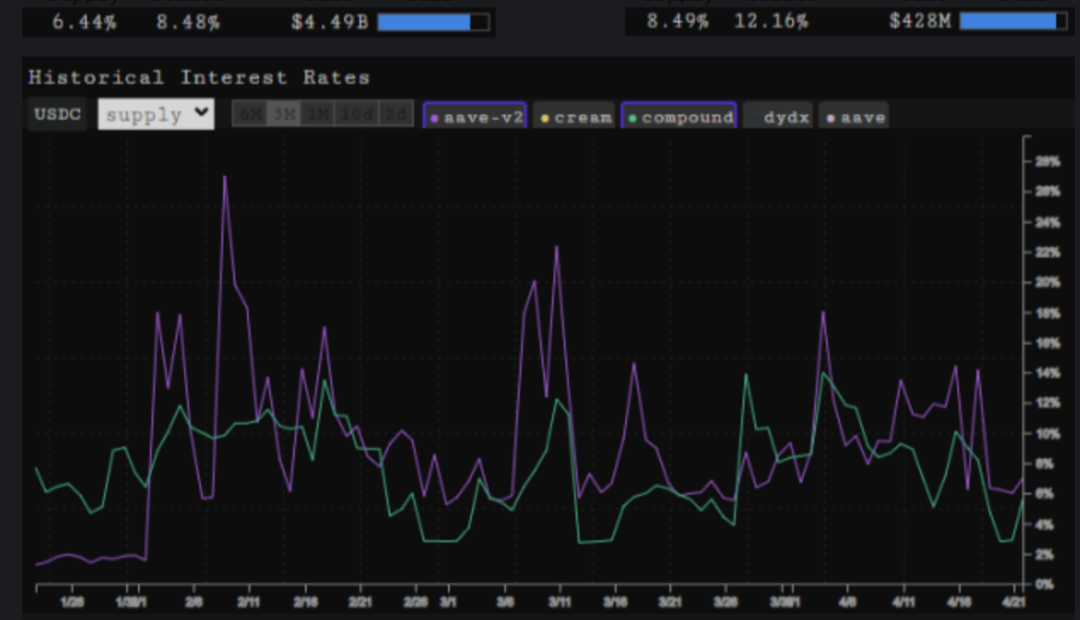
Task: Open the supply type dropdown
Action: pos(156,115)
